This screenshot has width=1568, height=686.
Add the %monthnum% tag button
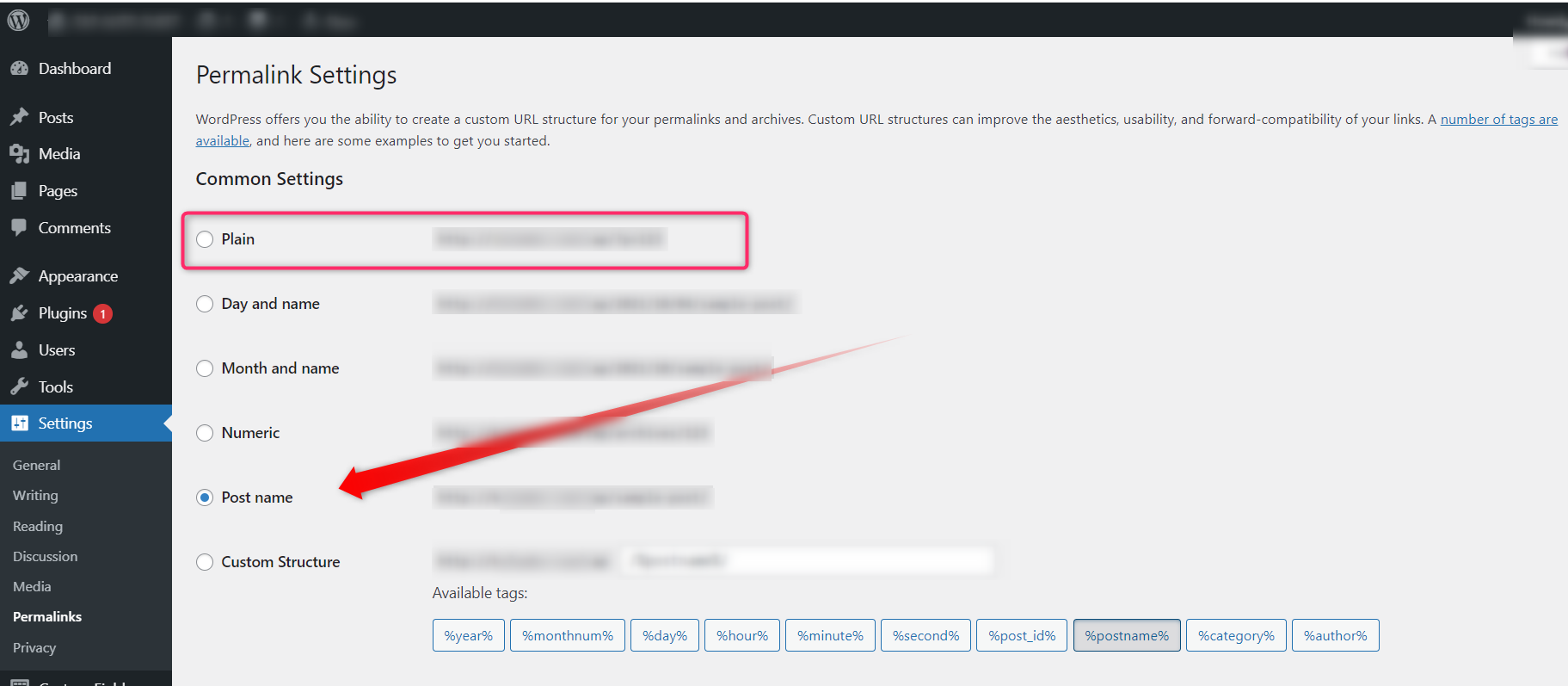568,635
